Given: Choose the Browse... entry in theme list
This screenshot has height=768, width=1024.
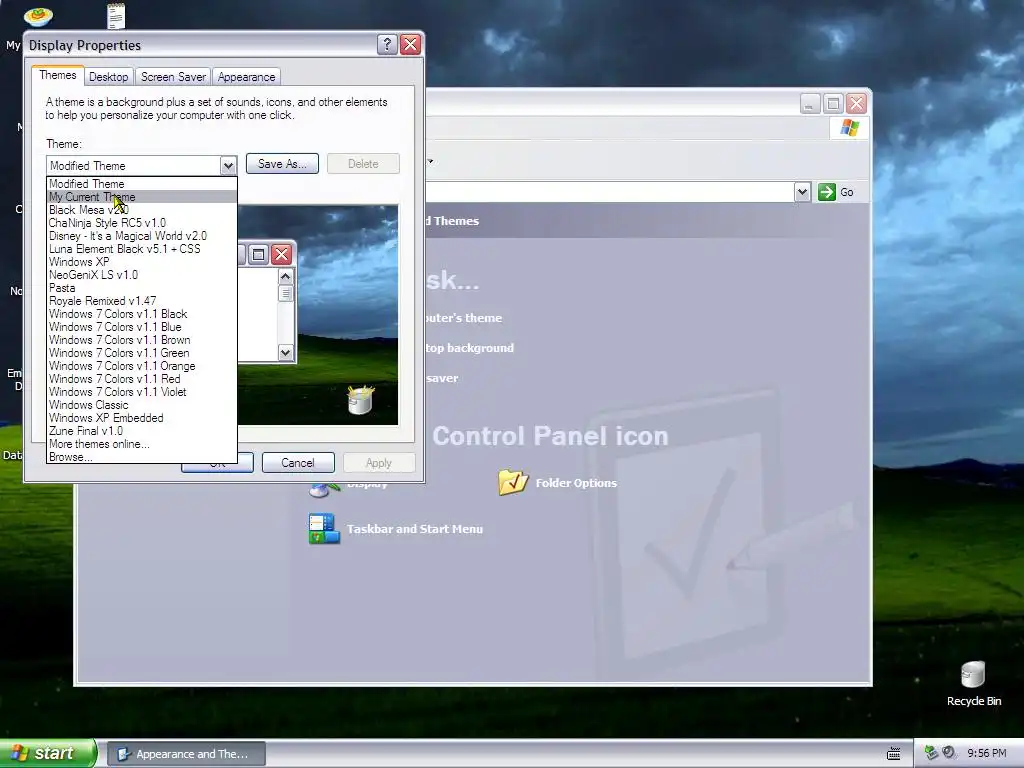Looking at the screenshot, I should point(142,457).
